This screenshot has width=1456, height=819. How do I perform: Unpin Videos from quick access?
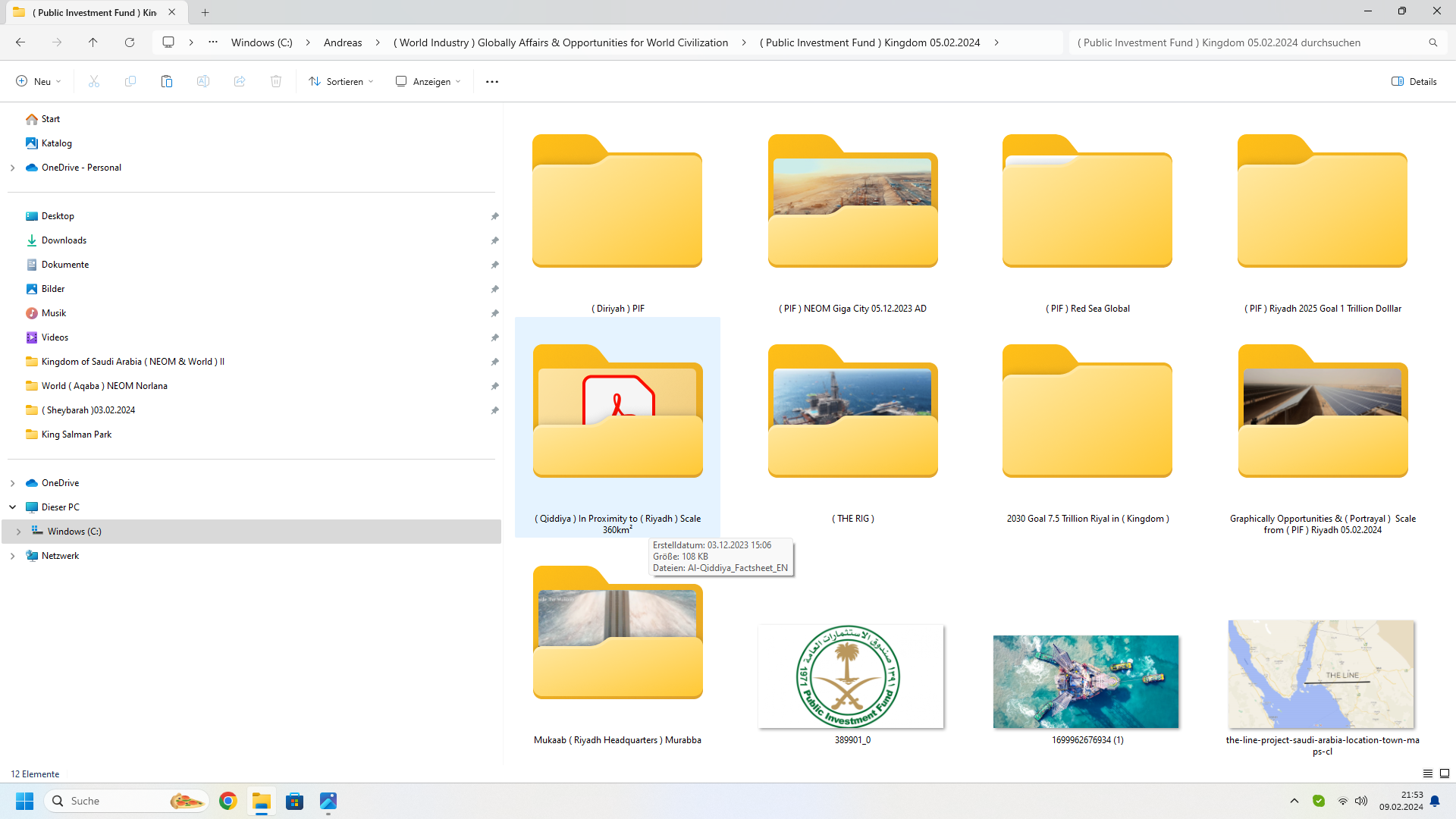tap(494, 337)
